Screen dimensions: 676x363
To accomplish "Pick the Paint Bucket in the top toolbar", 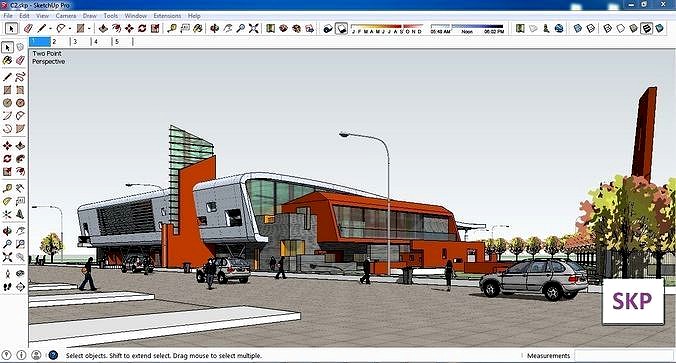I will click(x=198, y=28).
